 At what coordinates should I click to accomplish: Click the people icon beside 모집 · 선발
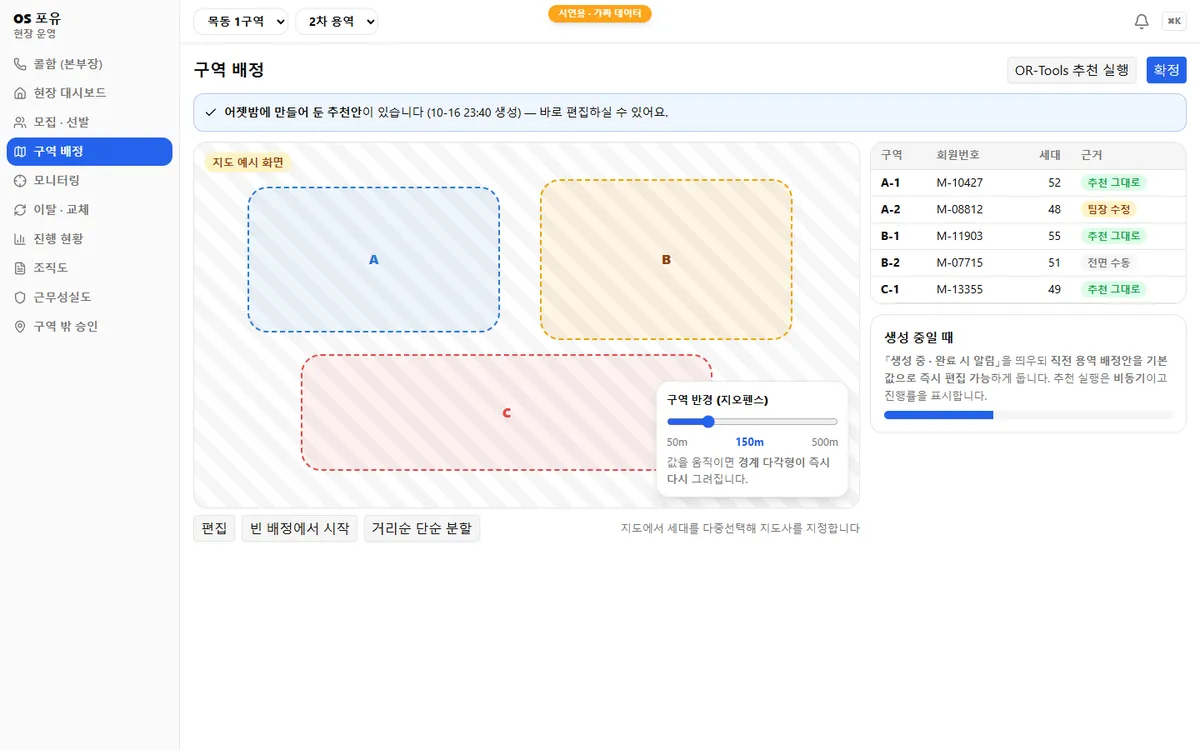[20, 122]
